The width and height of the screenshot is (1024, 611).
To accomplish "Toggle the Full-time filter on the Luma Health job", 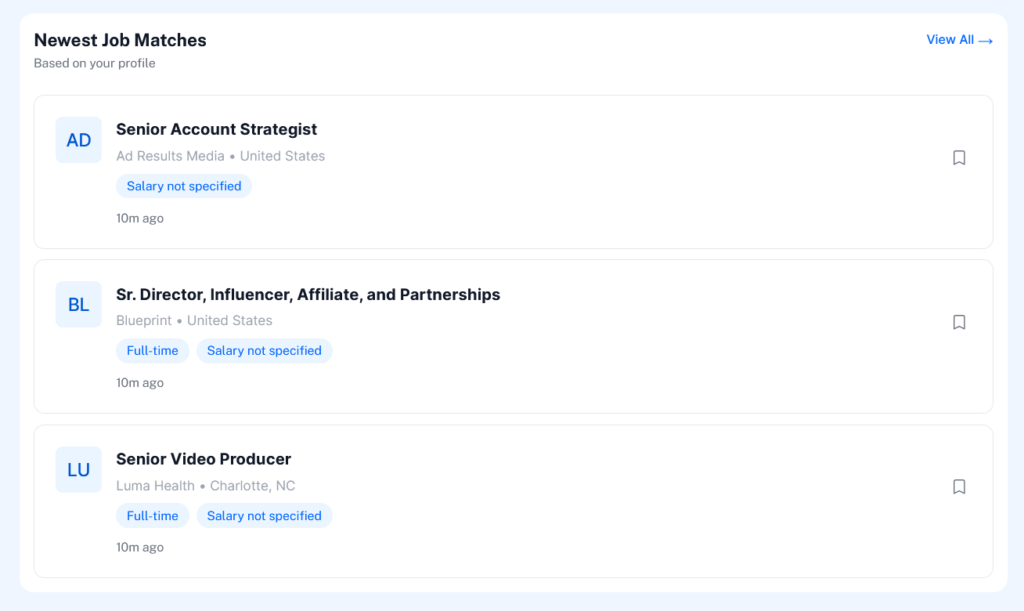I will (x=152, y=515).
